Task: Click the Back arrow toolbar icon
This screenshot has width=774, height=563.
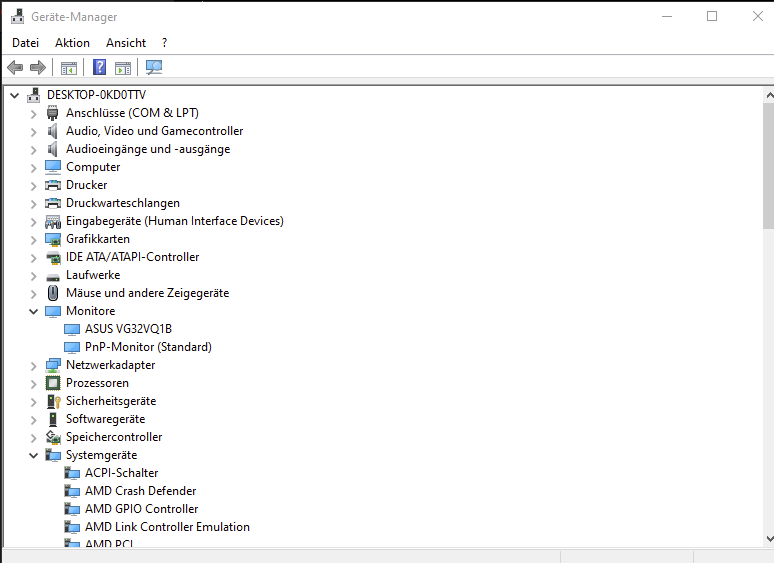Action: pos(15,67)
